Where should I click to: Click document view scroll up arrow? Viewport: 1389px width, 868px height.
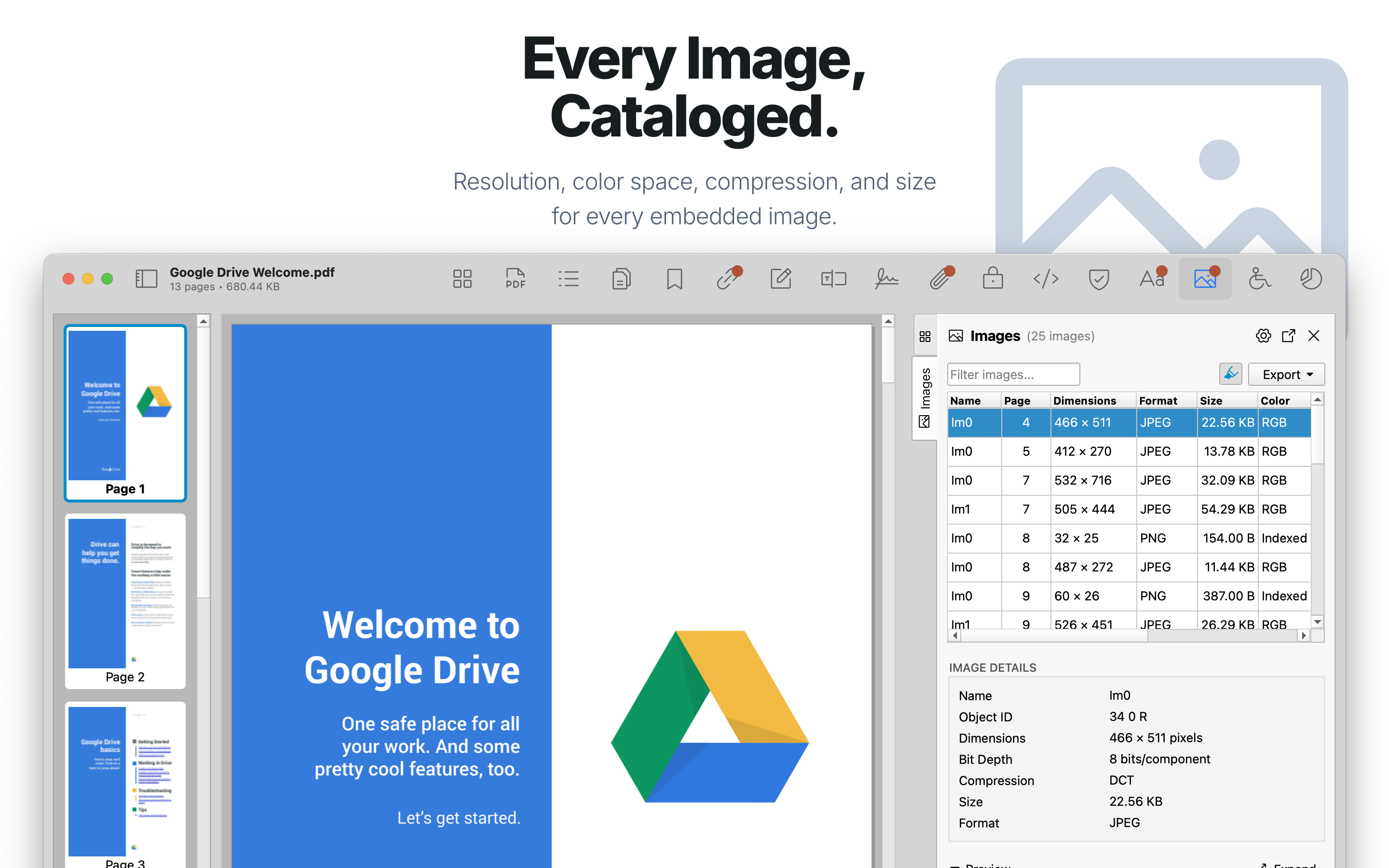click(x=888, y=322)
